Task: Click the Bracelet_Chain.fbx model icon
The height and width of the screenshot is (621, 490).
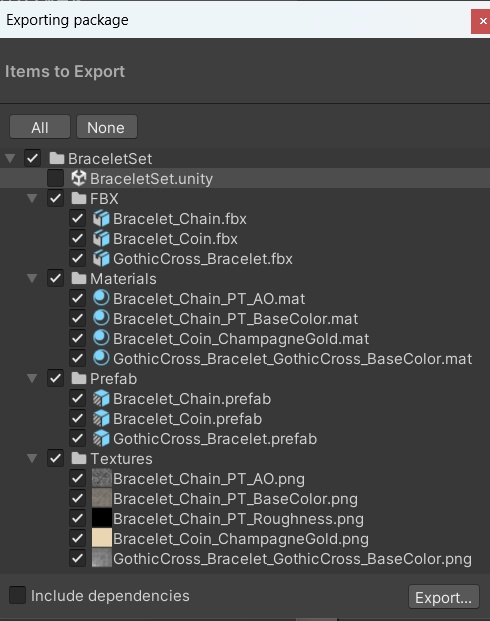Action: pyautogui.click(x=101, y=219)
